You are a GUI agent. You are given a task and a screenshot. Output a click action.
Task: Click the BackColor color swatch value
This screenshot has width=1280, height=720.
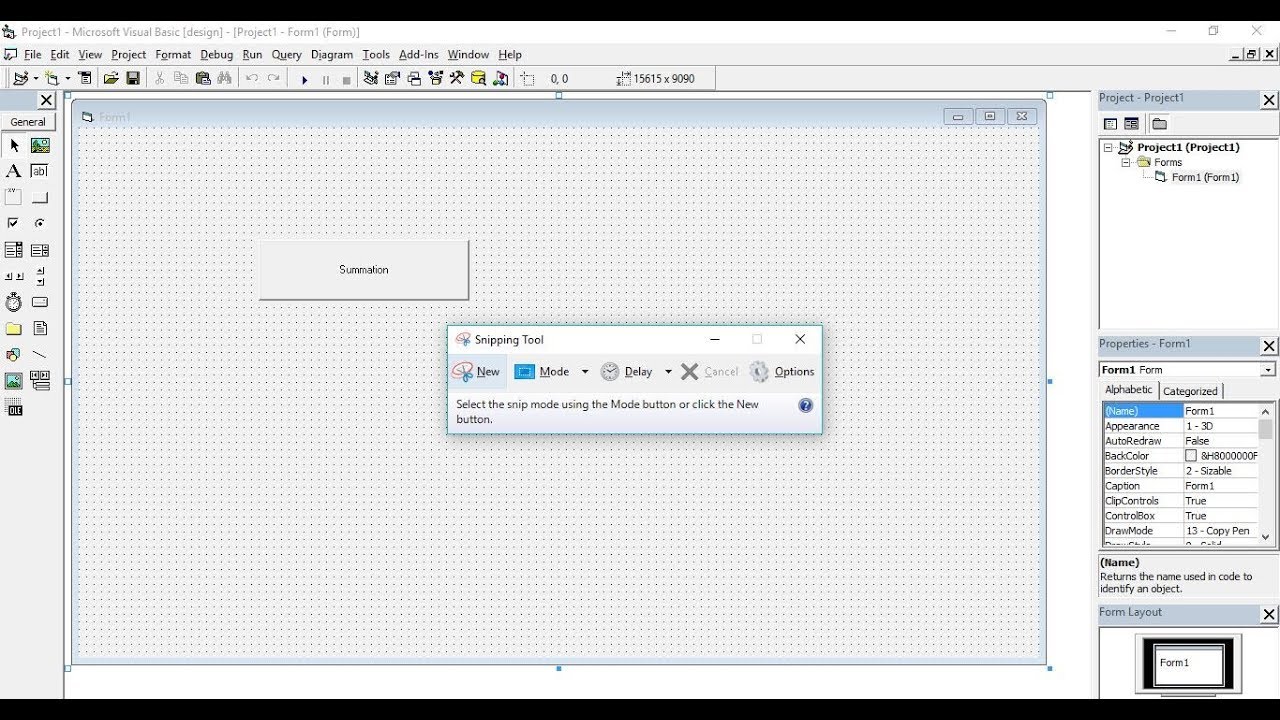pyautogui.click(x=1191, y=456)
